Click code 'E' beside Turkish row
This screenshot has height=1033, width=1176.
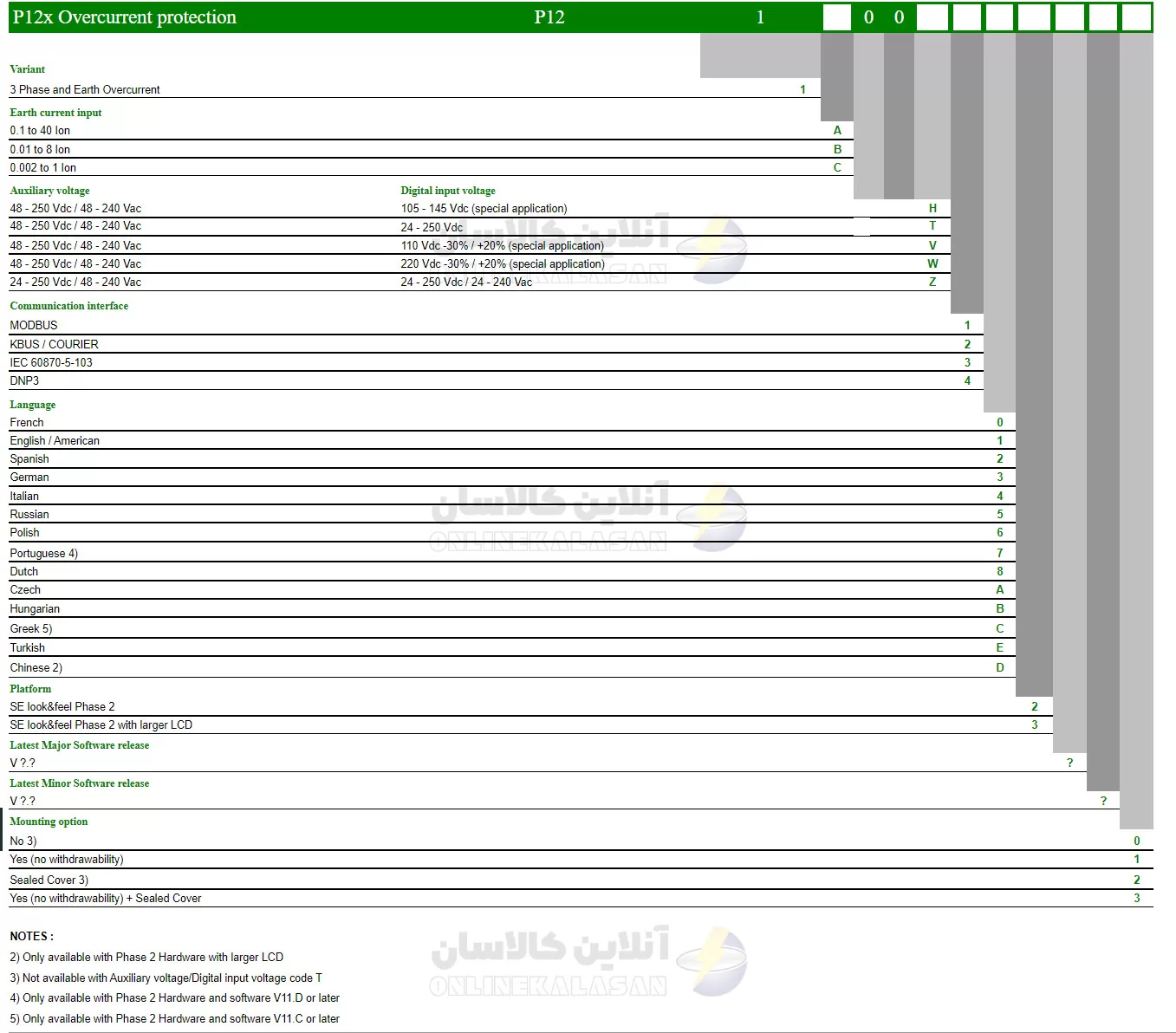1000,647
